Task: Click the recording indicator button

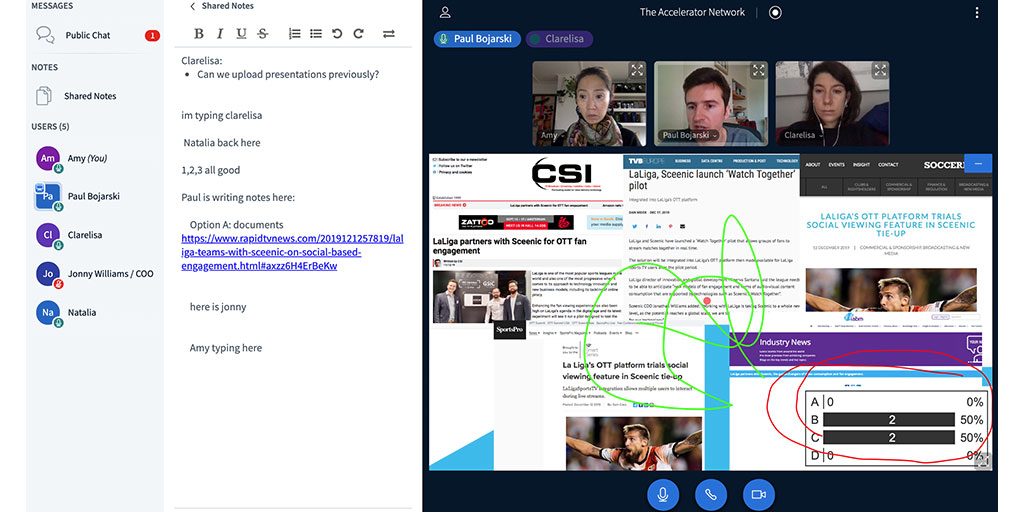Action: point(775,12)
